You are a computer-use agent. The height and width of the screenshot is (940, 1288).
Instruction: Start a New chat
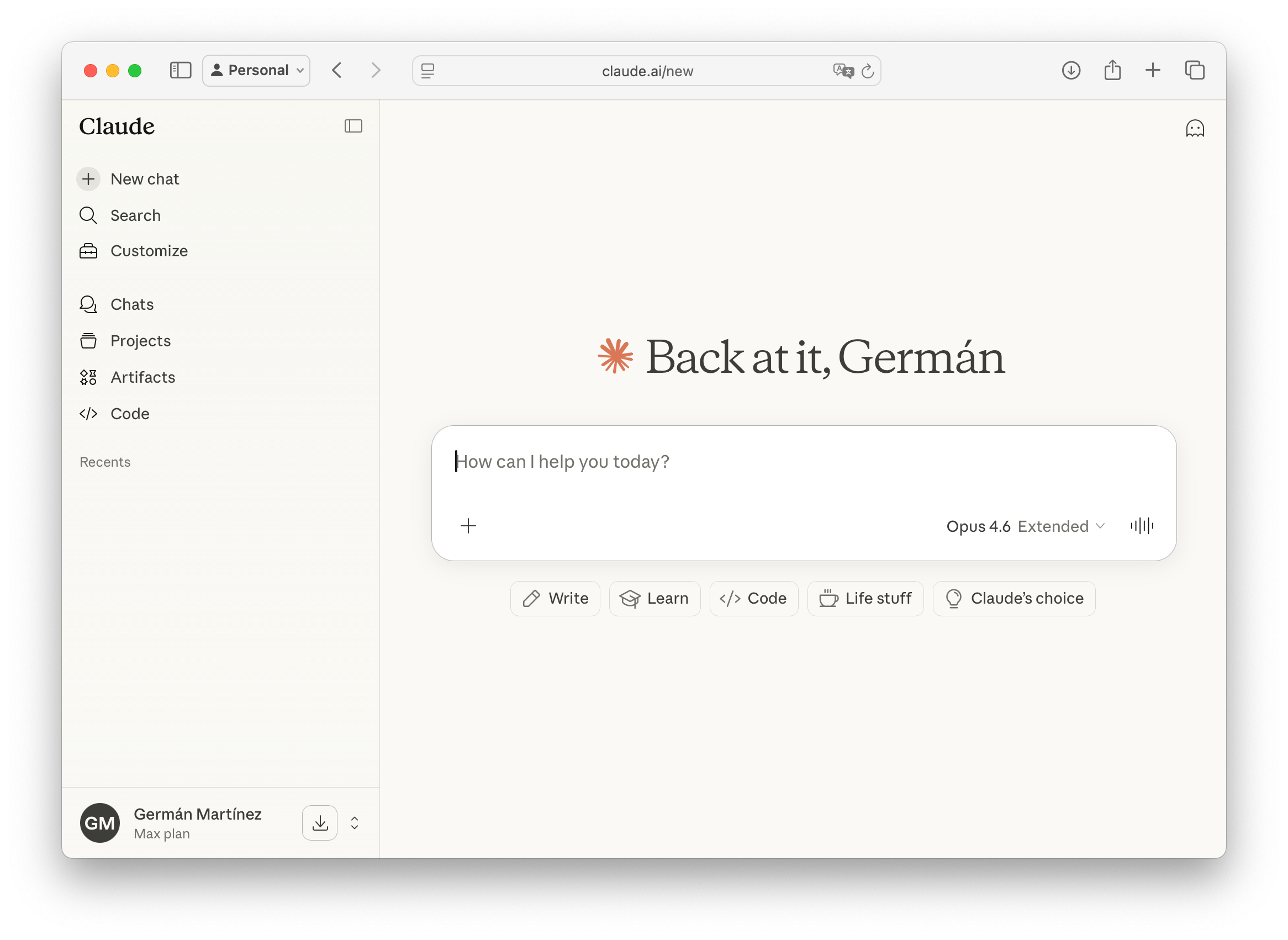tap(144, 179)
